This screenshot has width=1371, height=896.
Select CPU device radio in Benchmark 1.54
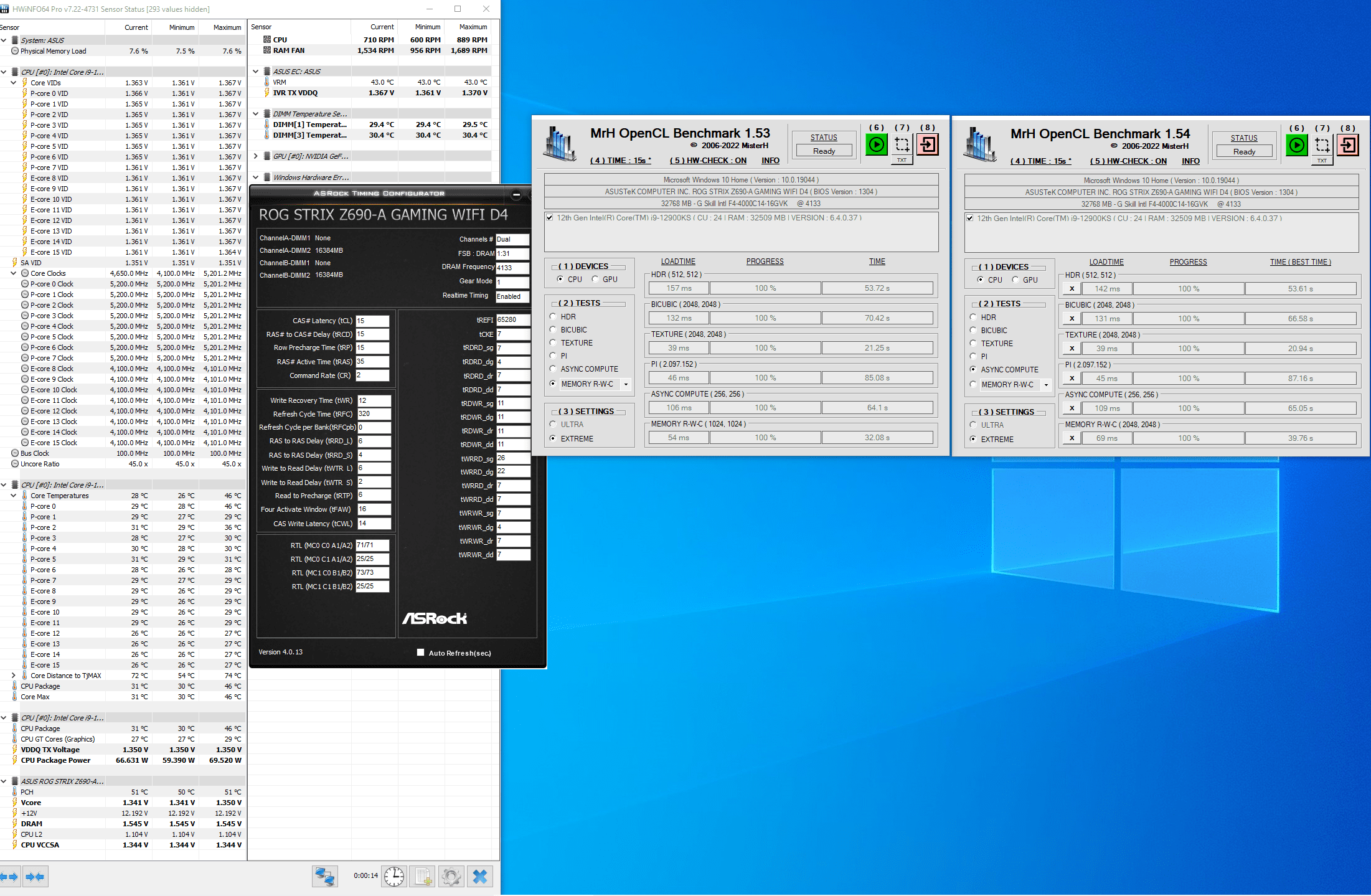pyautogui.click(x=981, y=280)
